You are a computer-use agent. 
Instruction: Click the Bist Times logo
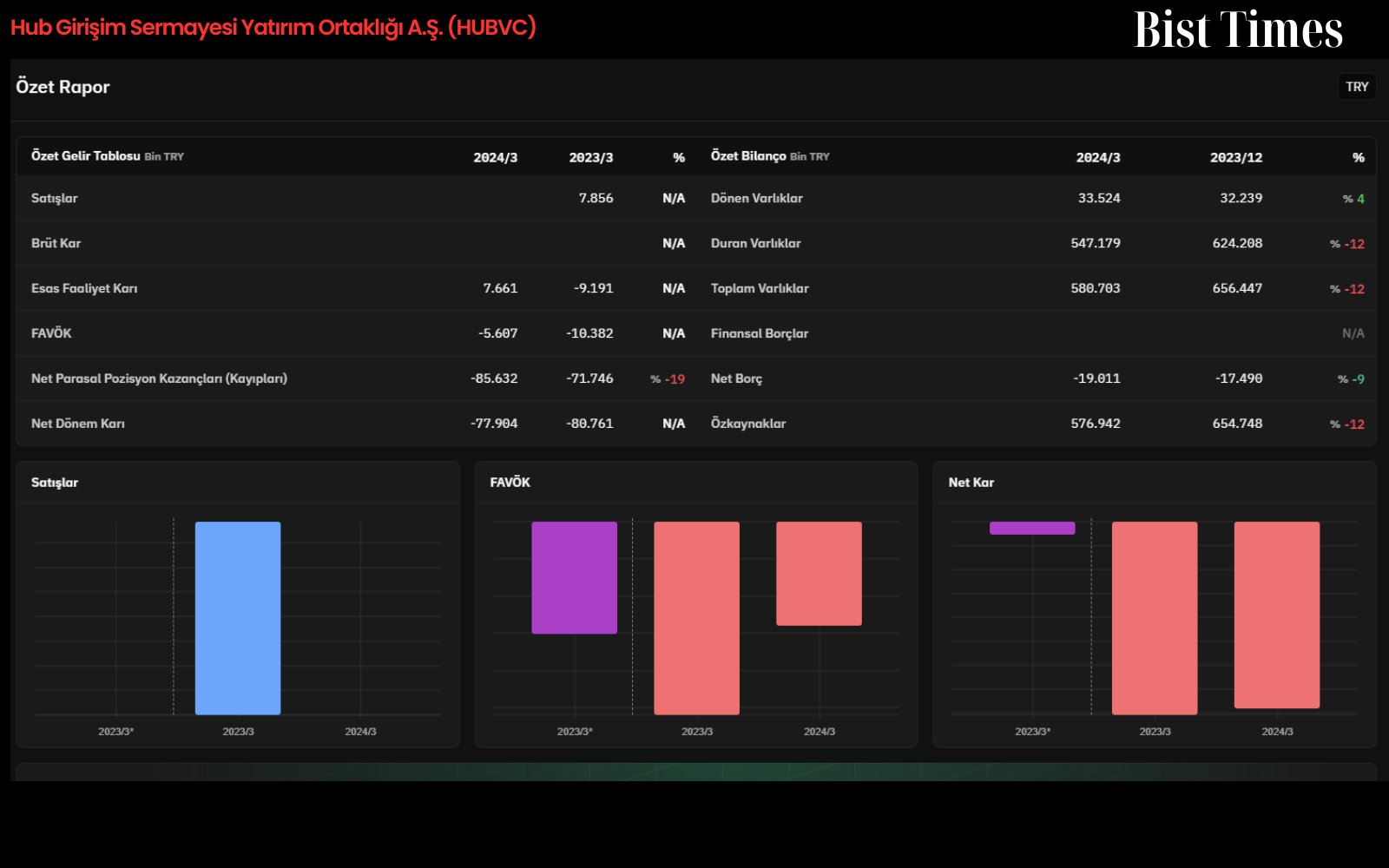(1238, 30)
